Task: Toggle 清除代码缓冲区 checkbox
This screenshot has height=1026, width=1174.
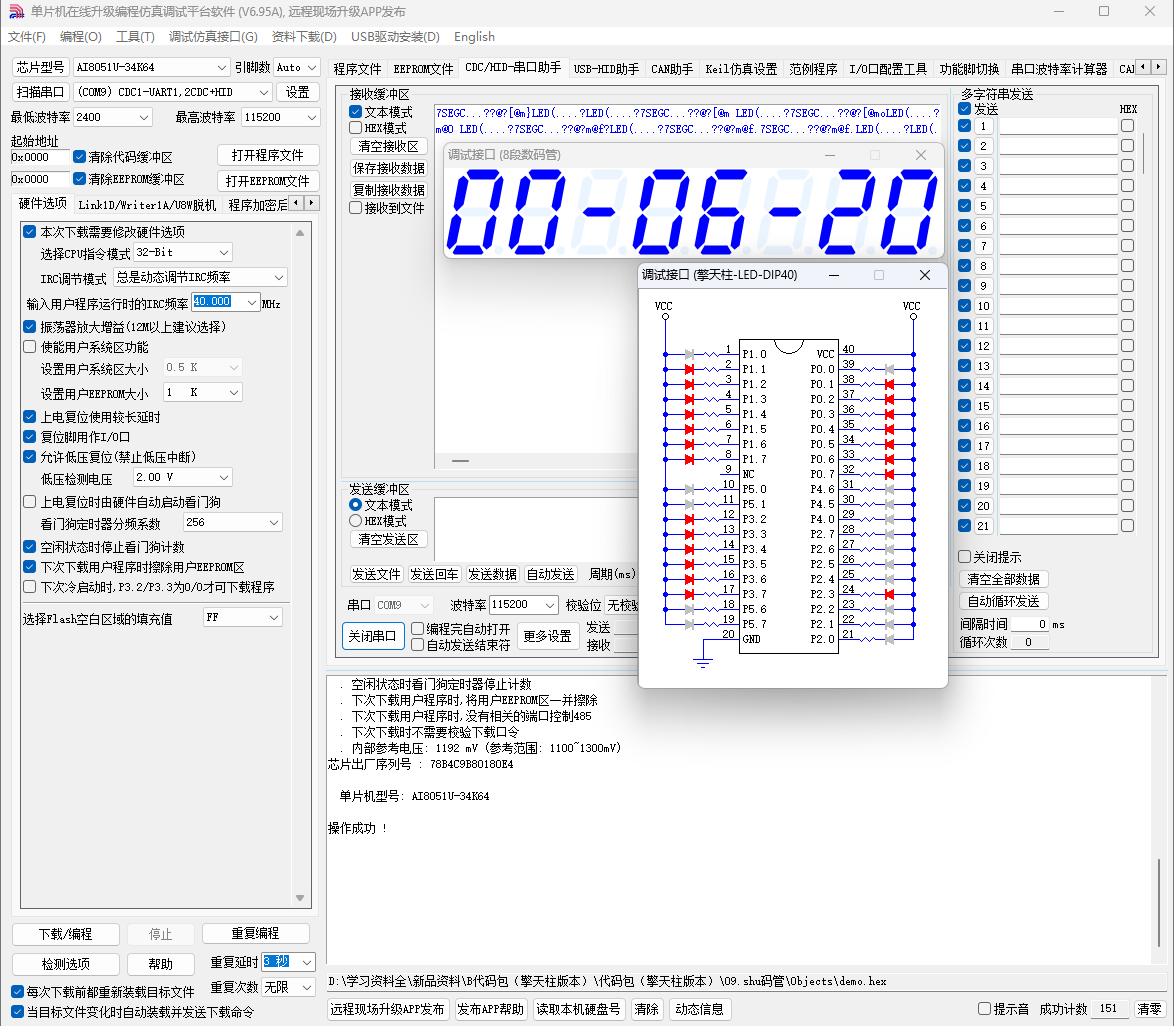Action: [79, 157]
